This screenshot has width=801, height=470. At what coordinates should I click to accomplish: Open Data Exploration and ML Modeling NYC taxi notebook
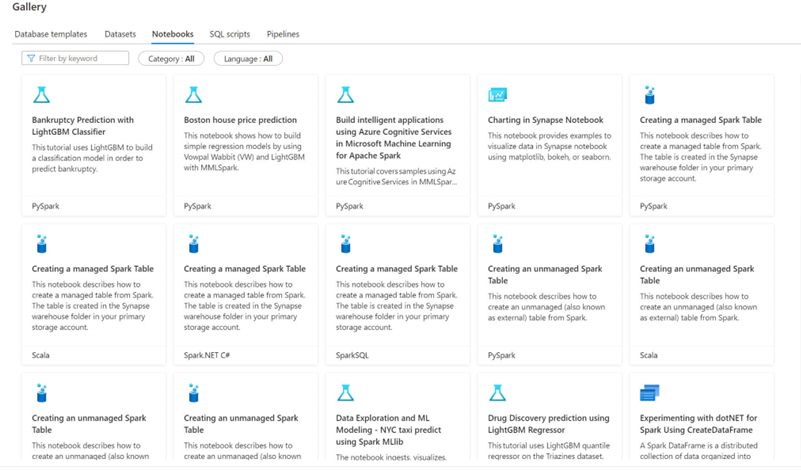pyautogui.click(x=388, y=430)
